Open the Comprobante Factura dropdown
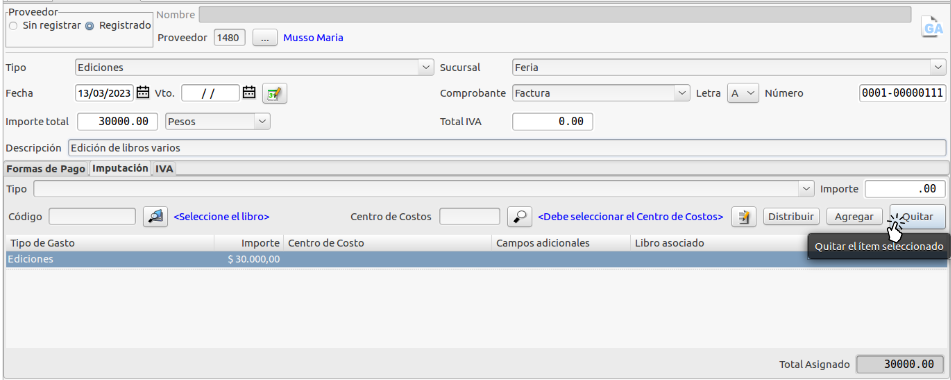The image size is (951, 380). pyautogui.click(x=683, y=93)
